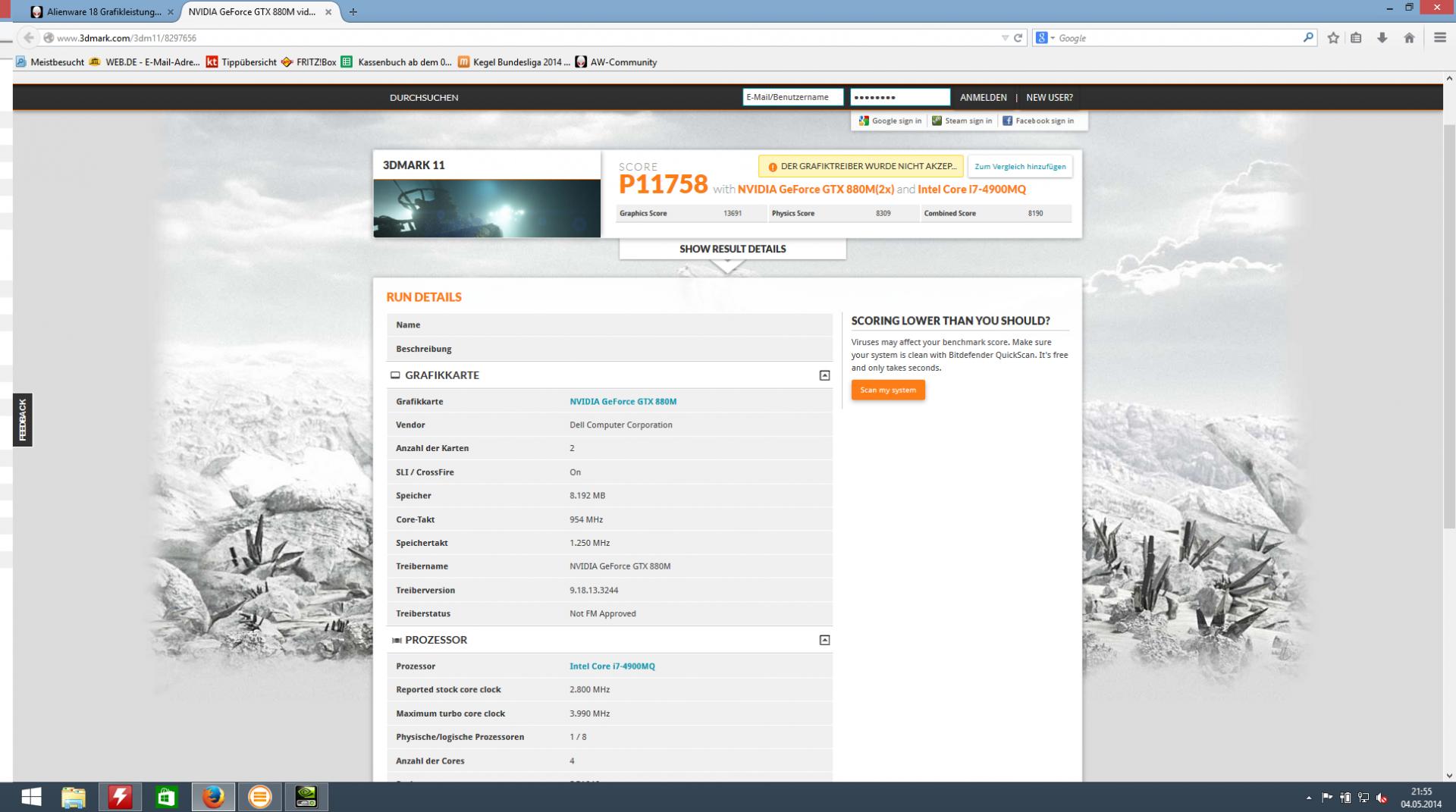Open the network tray icon
This screenshot has width=1456, height=812.
pyautogui.click(x=1363, y=798)
